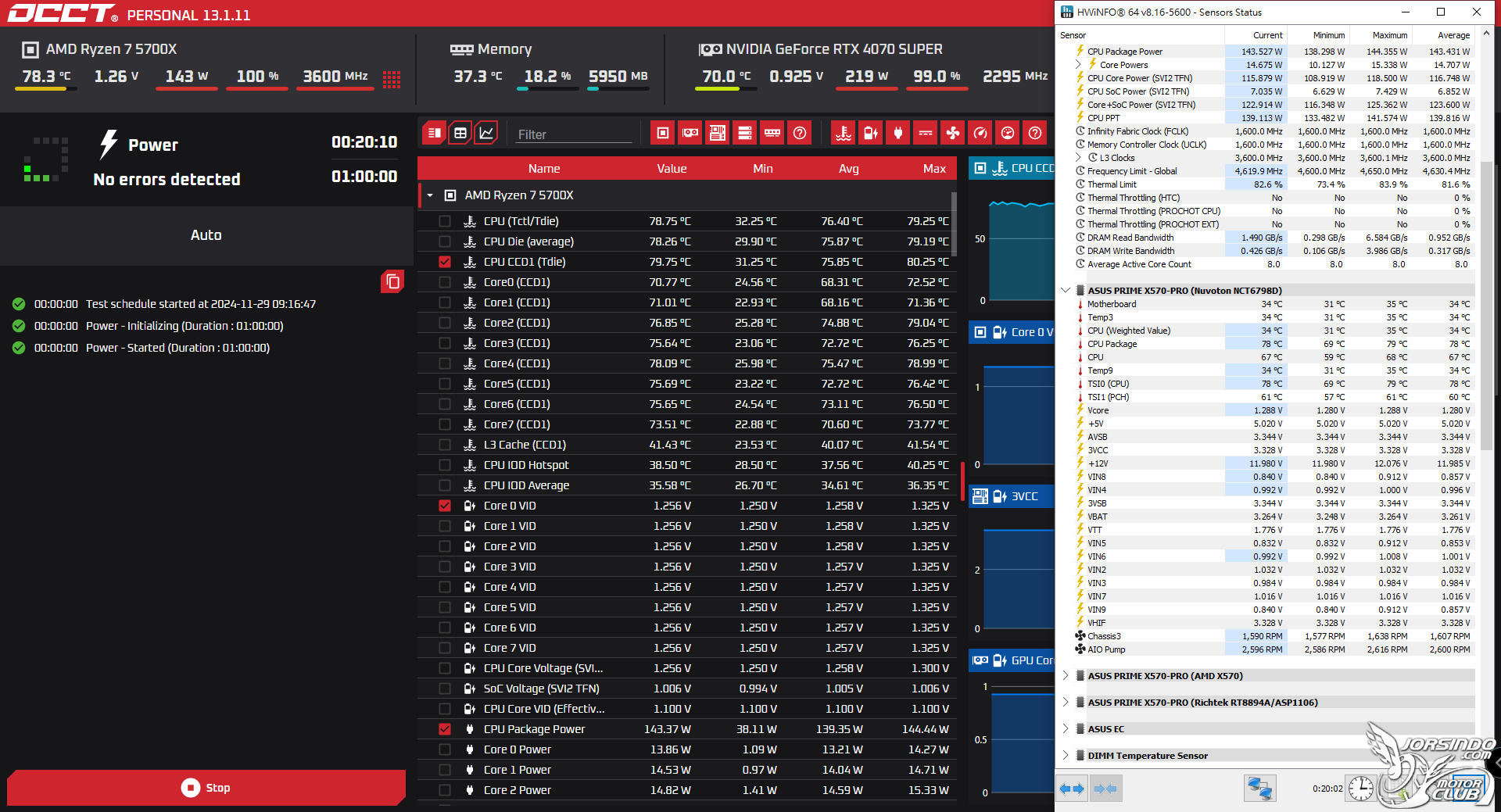Toggle the motherboard sensor filter icon
Screen dimensions: 1501x812
[x=718, y=133]
